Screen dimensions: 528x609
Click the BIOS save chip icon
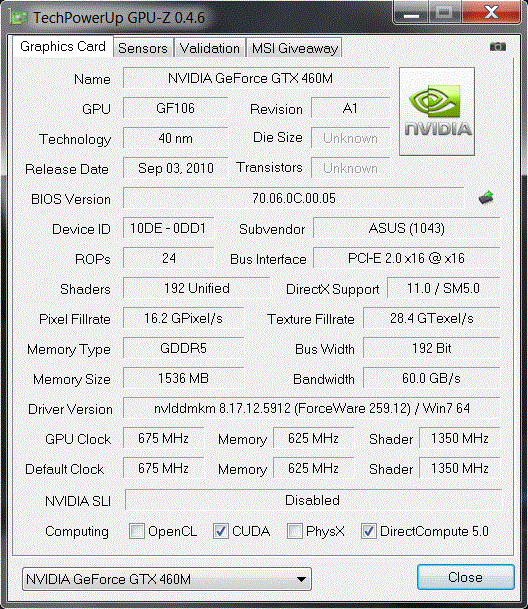[x=486, y=198]
